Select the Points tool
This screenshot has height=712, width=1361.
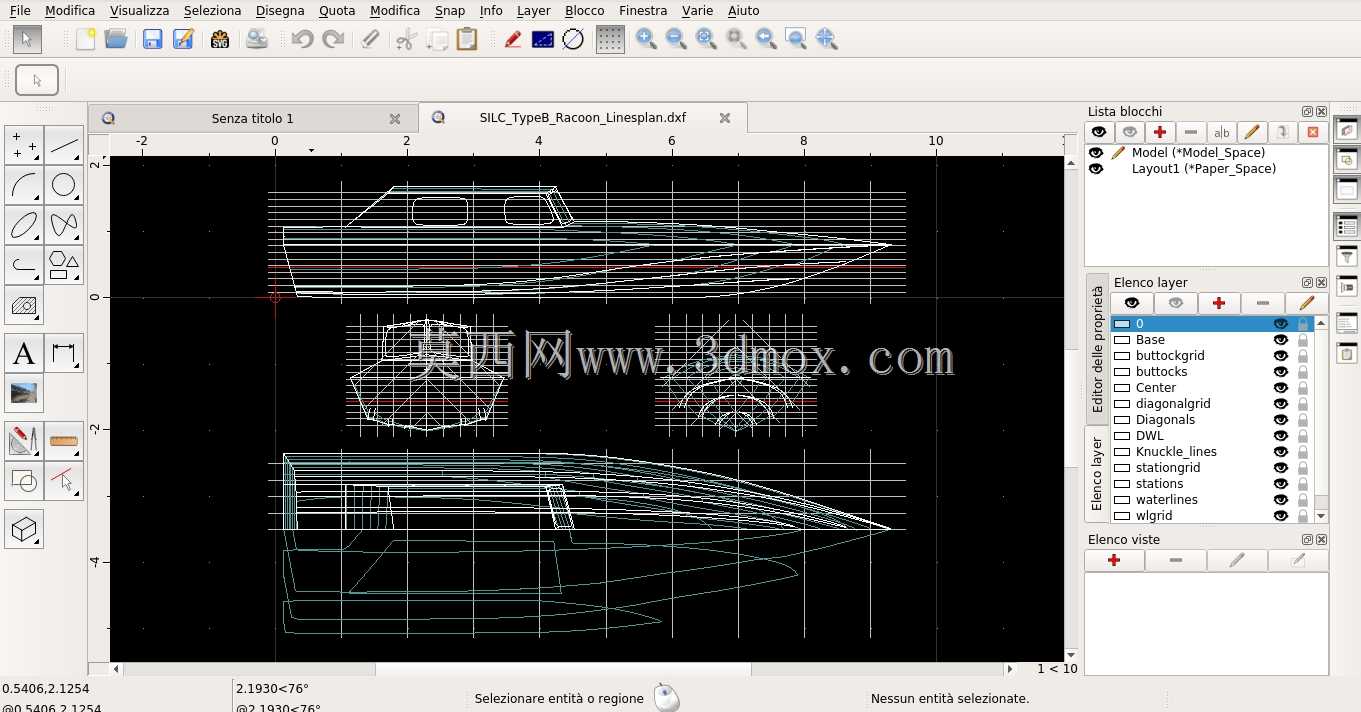(24, 145)
